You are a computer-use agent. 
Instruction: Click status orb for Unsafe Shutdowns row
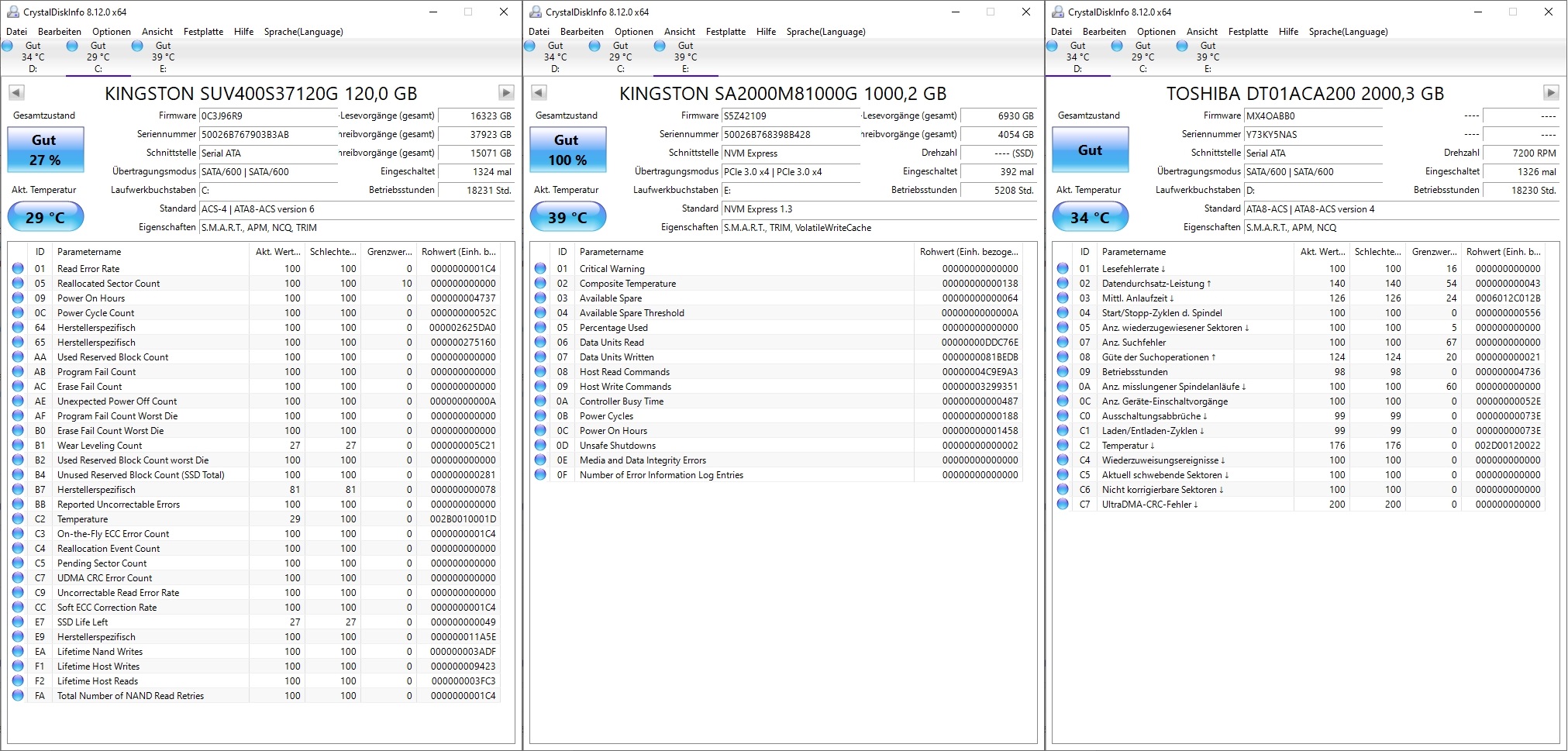[x=540, y=446]
